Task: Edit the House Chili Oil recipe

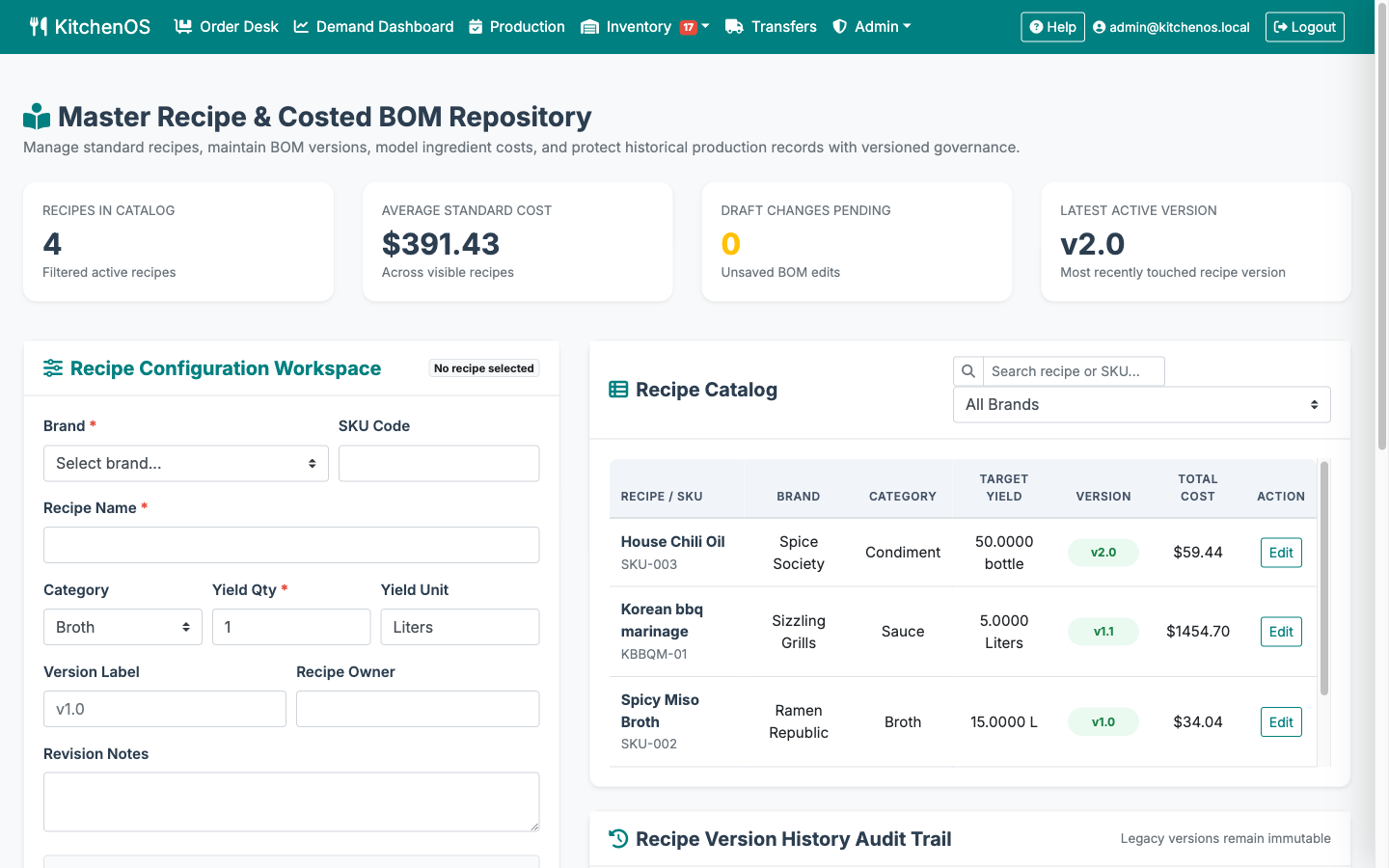Action: coord(1281,553)
